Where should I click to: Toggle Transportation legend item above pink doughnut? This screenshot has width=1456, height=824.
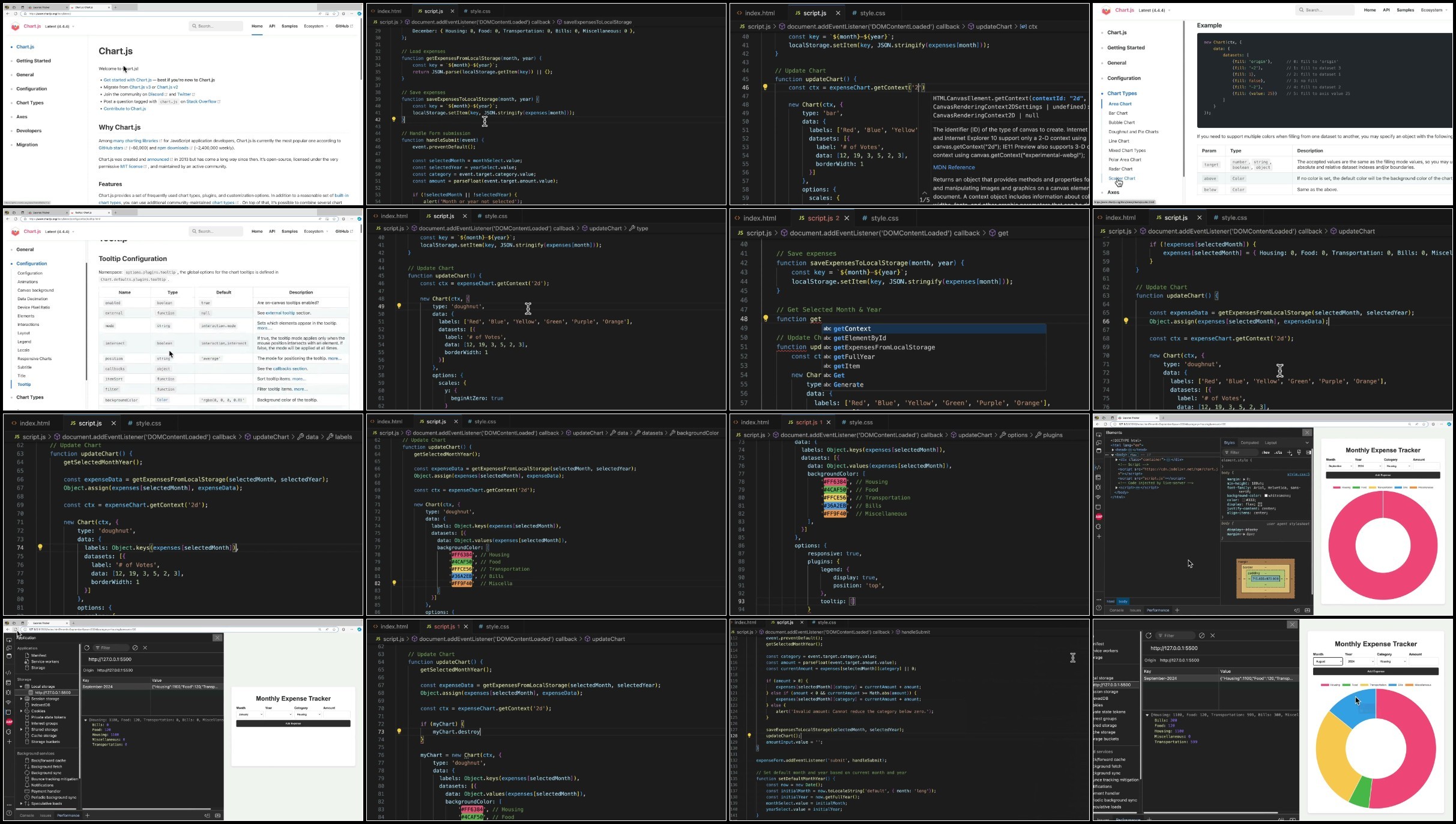pyautogui.click(x=1380, y=487)
